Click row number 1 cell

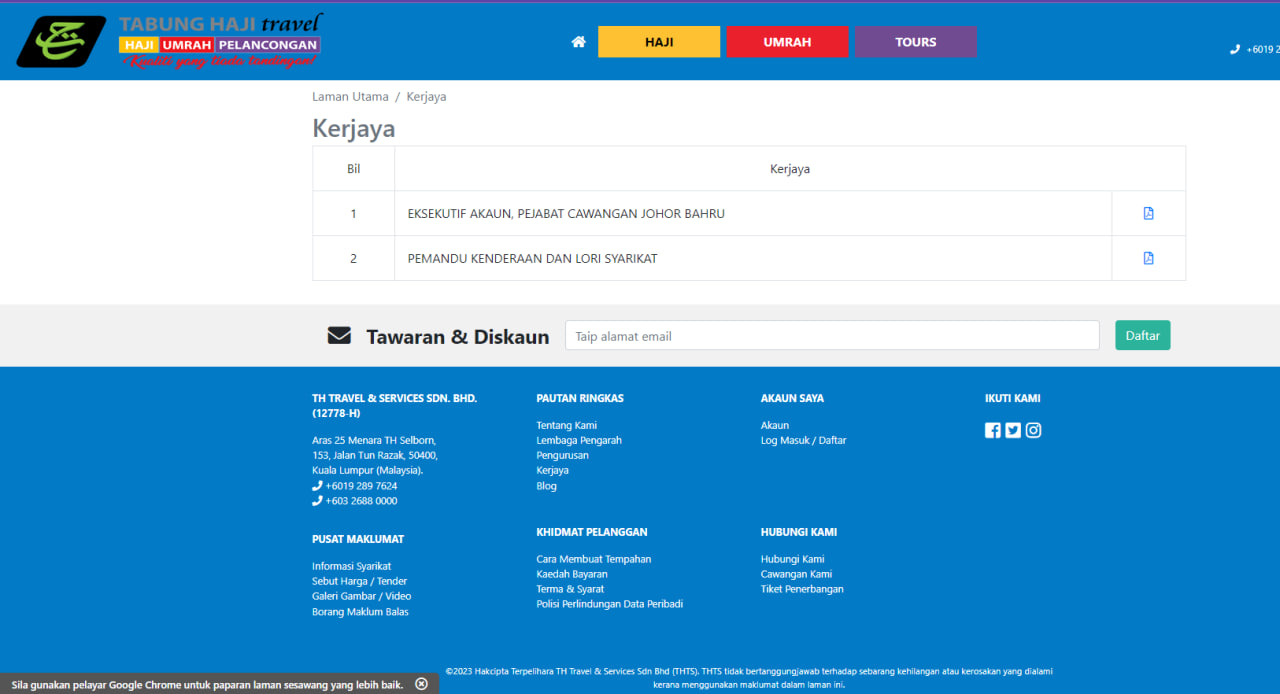pos(353,213)
